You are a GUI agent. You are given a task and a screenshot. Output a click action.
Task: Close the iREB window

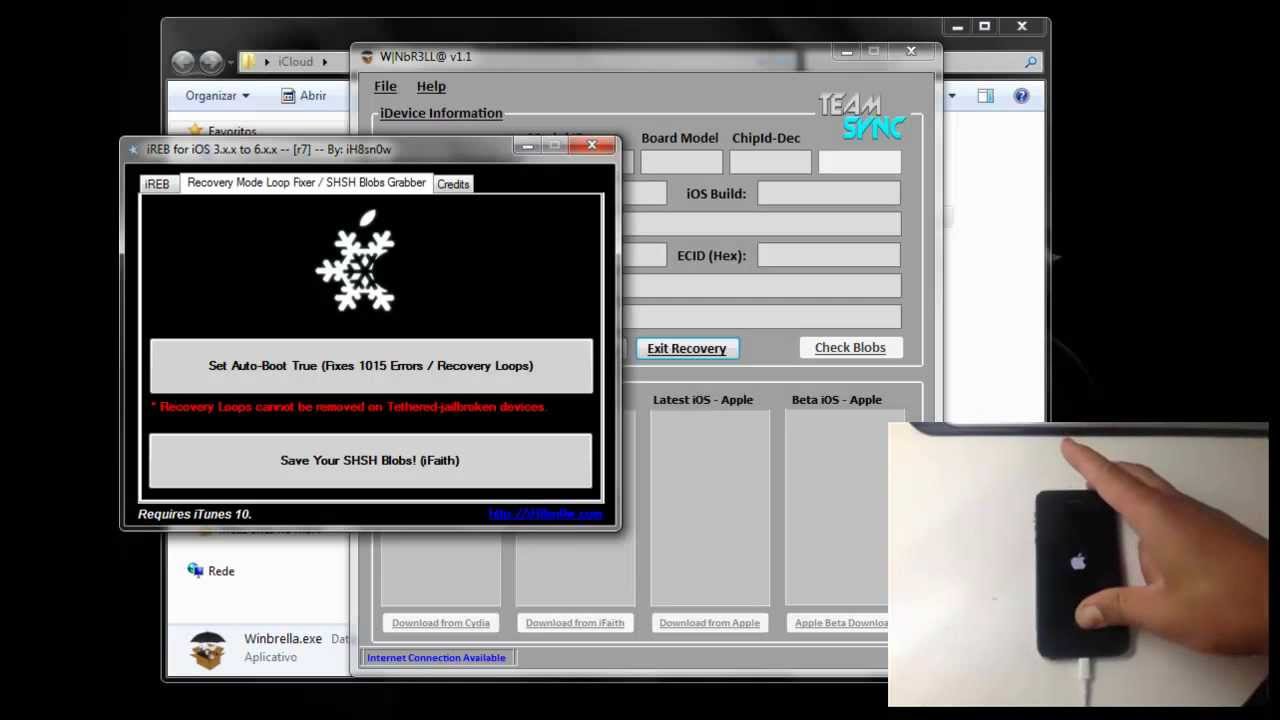[592, 146]
